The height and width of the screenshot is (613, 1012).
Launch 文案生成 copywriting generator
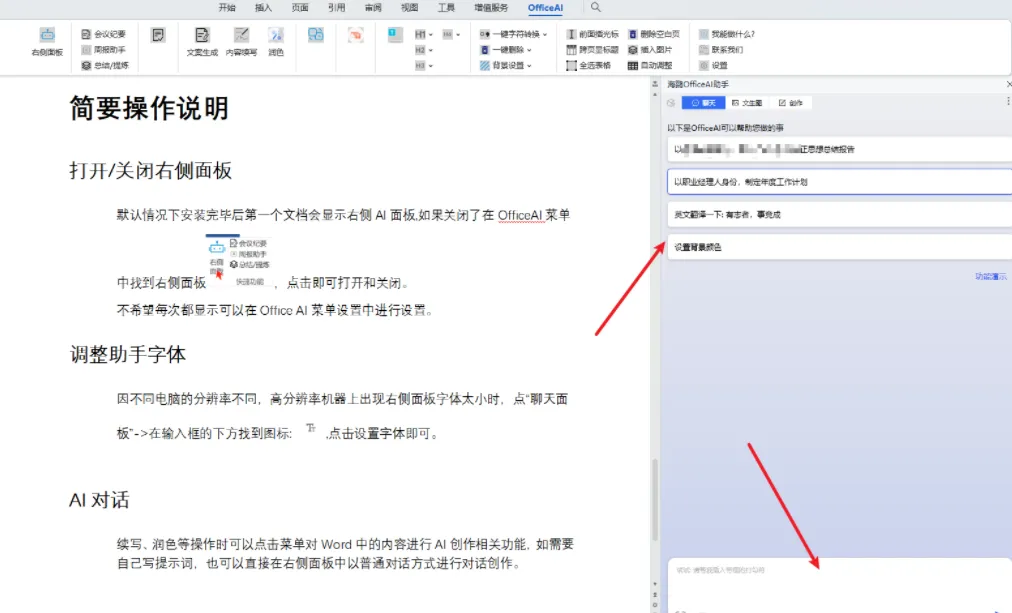[202, 42]
